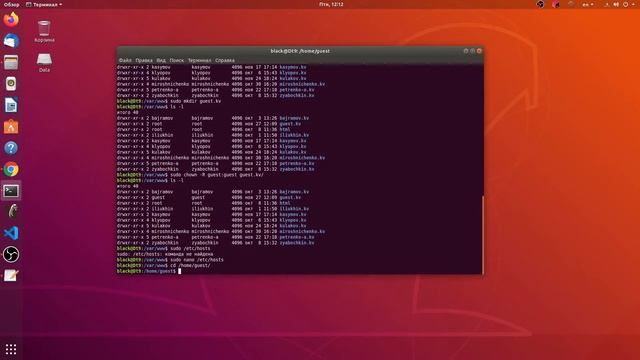Open Ubuntu Software from the dock

[x=11, y=127]
